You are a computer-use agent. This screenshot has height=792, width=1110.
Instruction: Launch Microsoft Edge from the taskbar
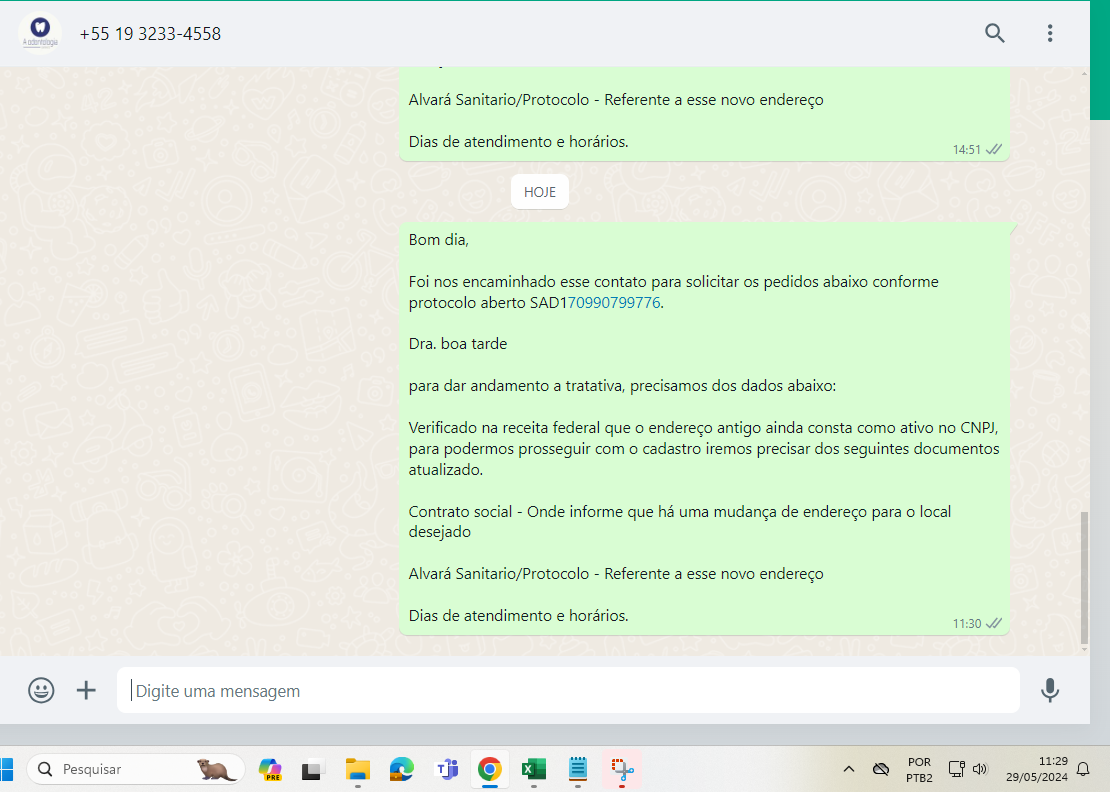401,769
